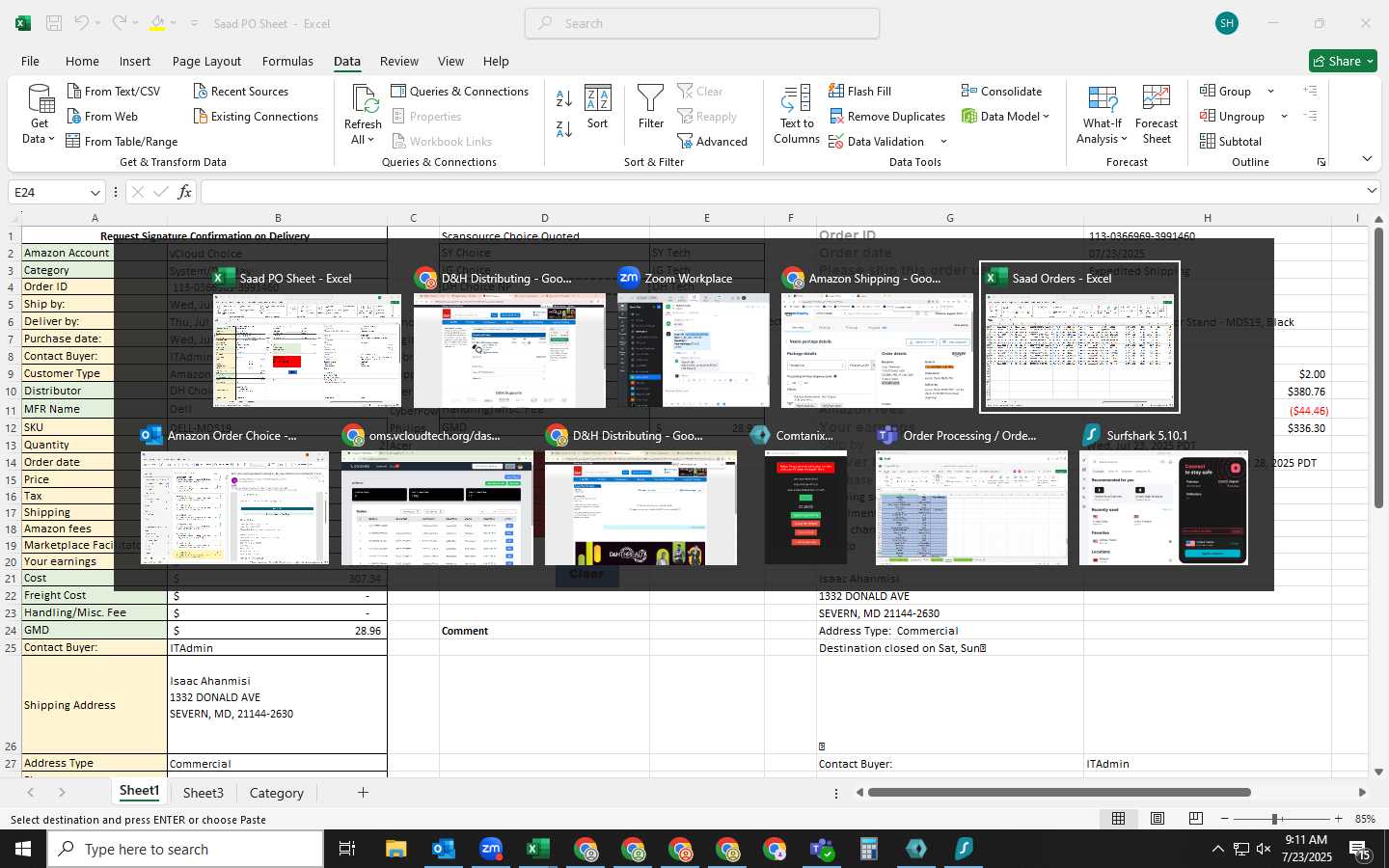The image size is (1389, 868).
Task: Open Existing Connections dialog
Action: [256, 116]
